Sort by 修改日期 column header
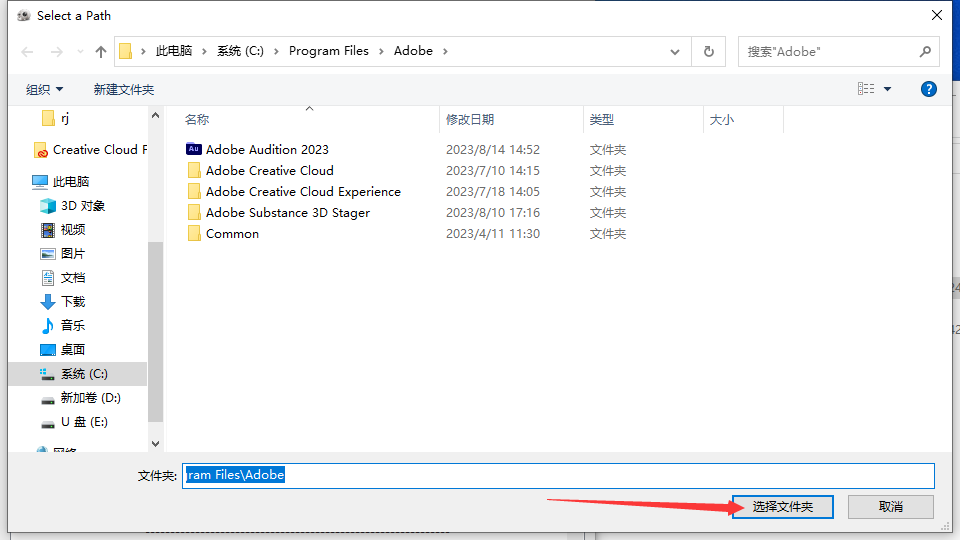The width and height of the screenshot is (960, 540). (x=470, y=120)
